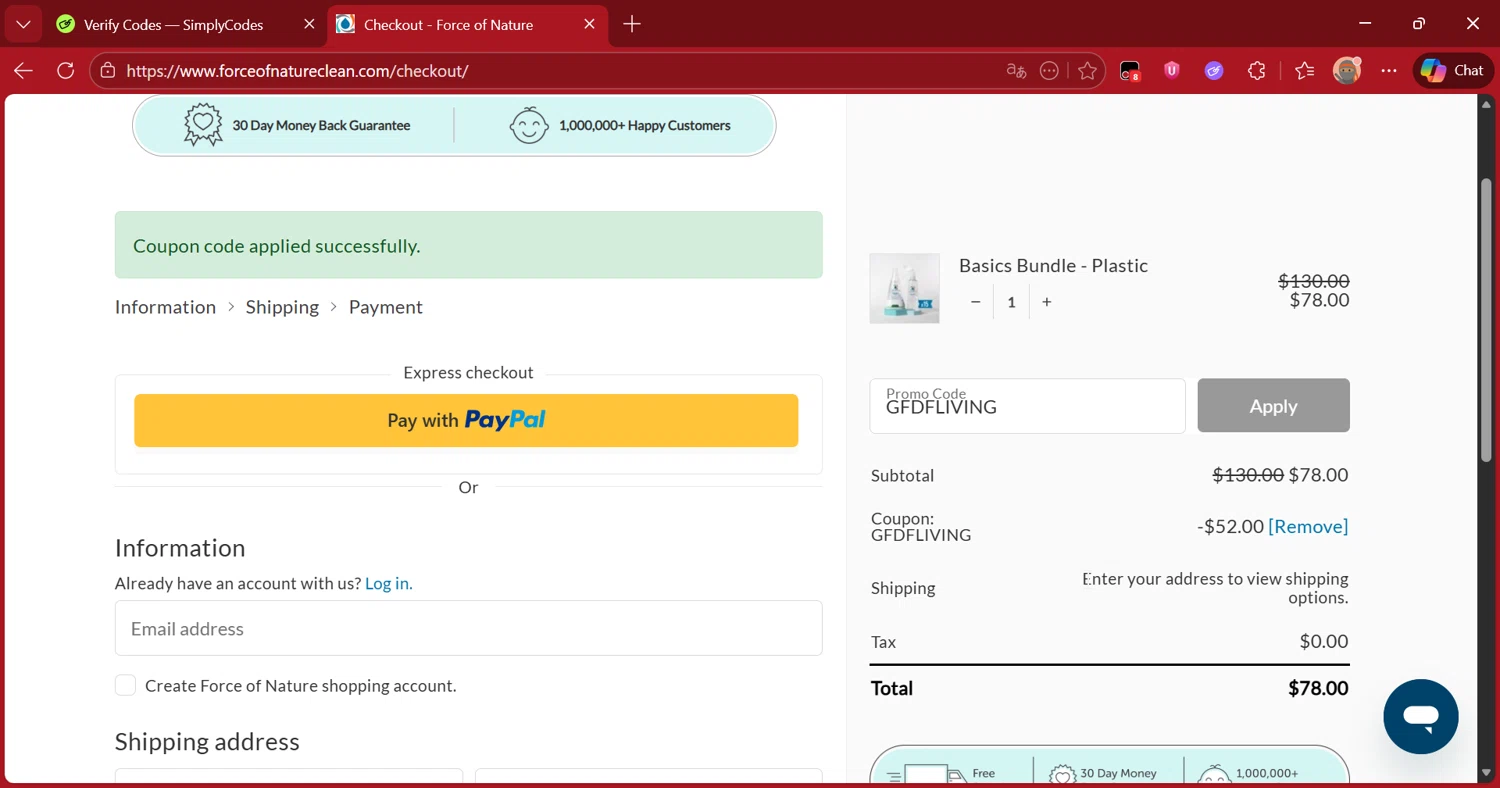Click the uBlock shield extension icon
The width and height of the screenshot is (1500, 788).
click(x=1172, y=71)
